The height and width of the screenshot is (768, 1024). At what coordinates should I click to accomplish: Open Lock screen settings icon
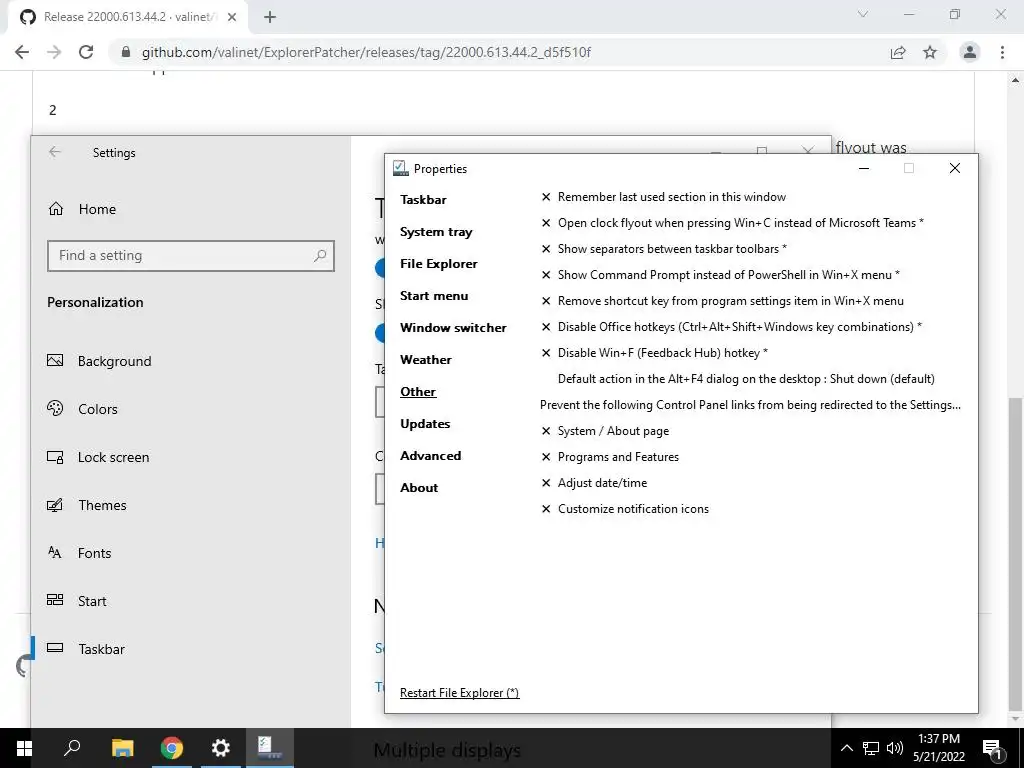(55, 457)
